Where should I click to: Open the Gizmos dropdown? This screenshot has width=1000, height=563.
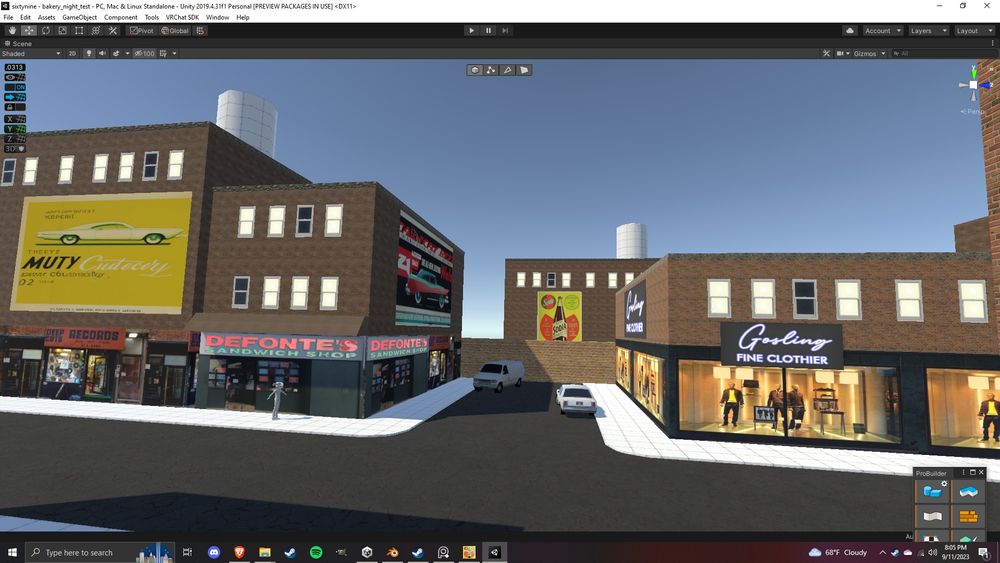click(869, 54)
